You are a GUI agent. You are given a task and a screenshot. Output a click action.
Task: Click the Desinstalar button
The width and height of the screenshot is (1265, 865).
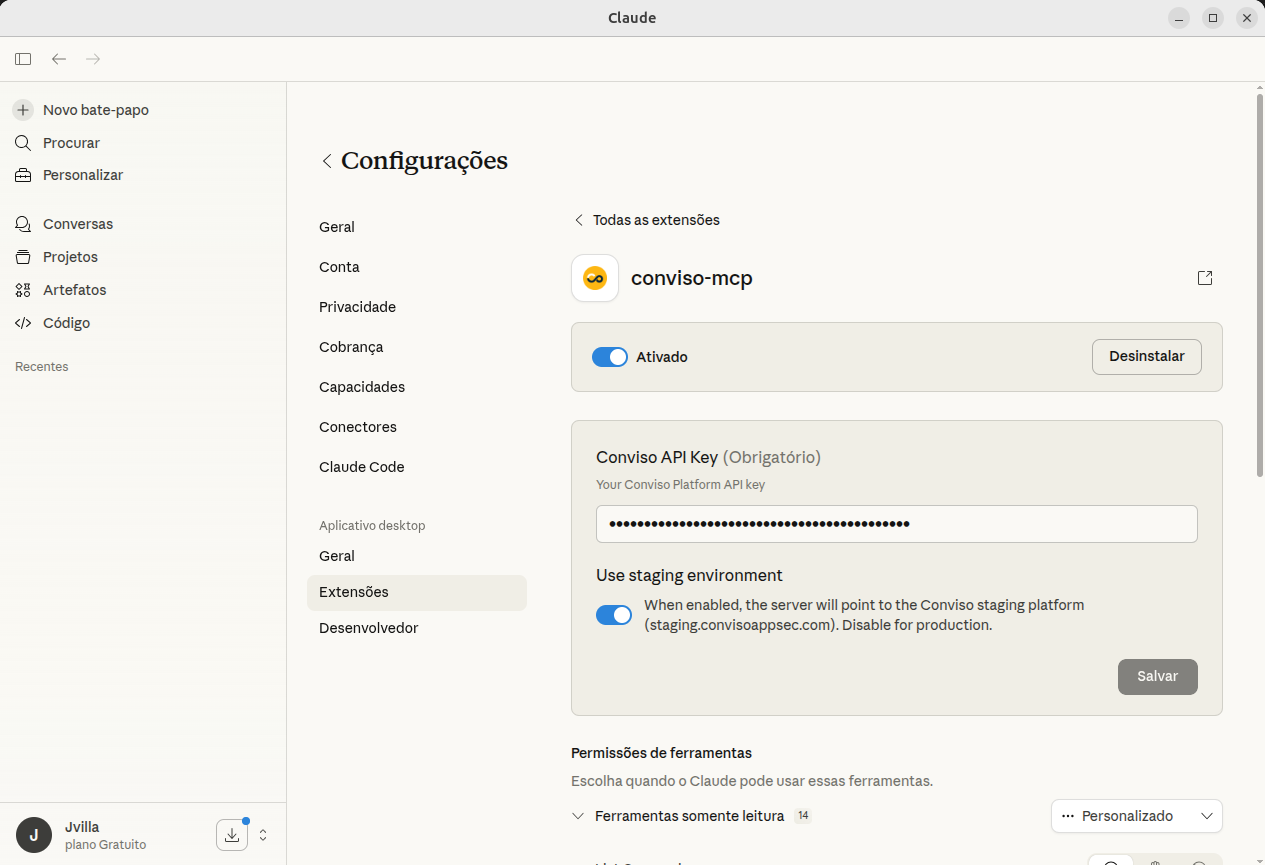point(1146,357)
